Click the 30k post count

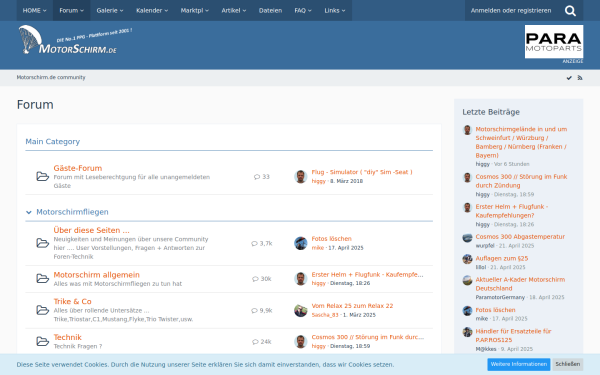262,279
